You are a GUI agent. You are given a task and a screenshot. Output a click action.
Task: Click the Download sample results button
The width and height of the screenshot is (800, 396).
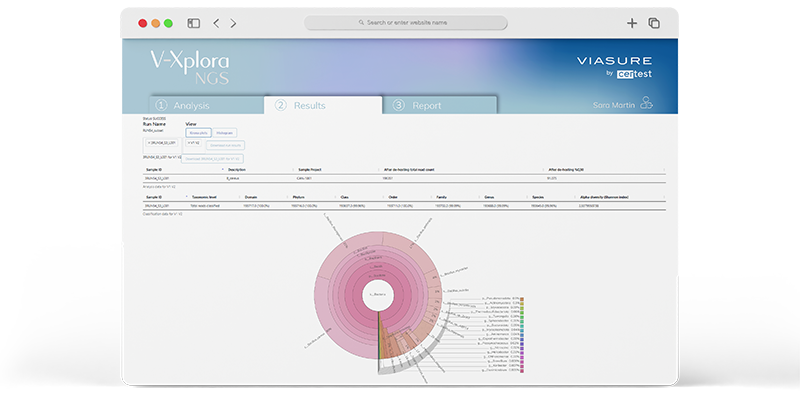pyautogui.click(x=212, y=159)
